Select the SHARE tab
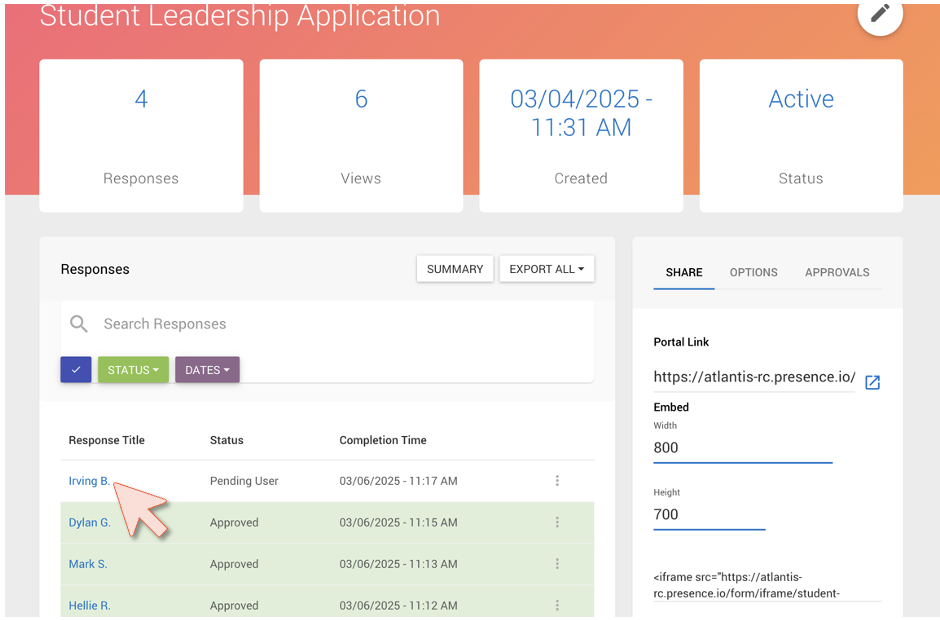The image size is (940, 620). (684, 272)
